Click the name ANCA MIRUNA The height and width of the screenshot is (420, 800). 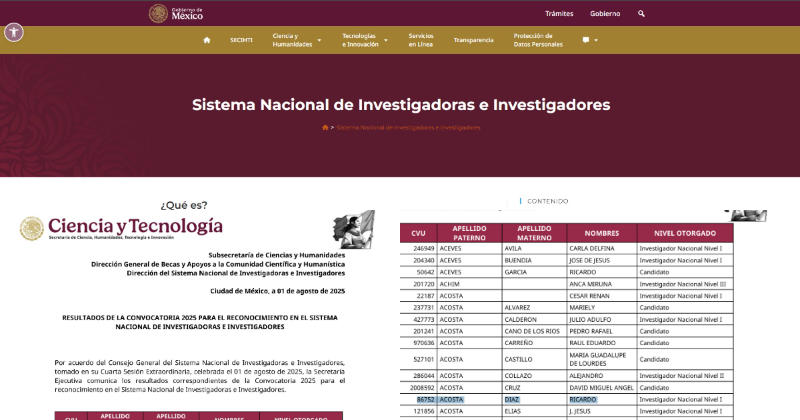[590, 284]
